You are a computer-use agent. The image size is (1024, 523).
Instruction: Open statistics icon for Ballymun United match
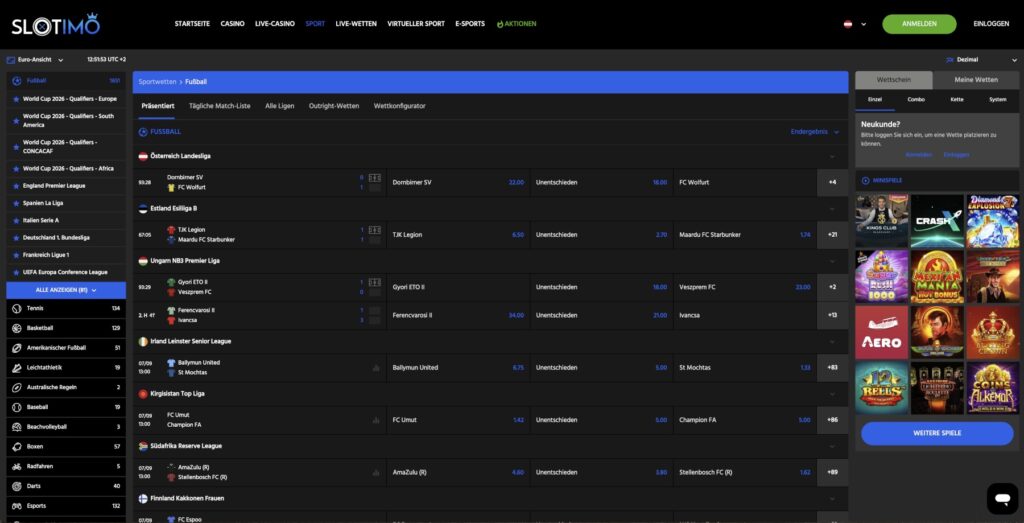click(376, 368)
